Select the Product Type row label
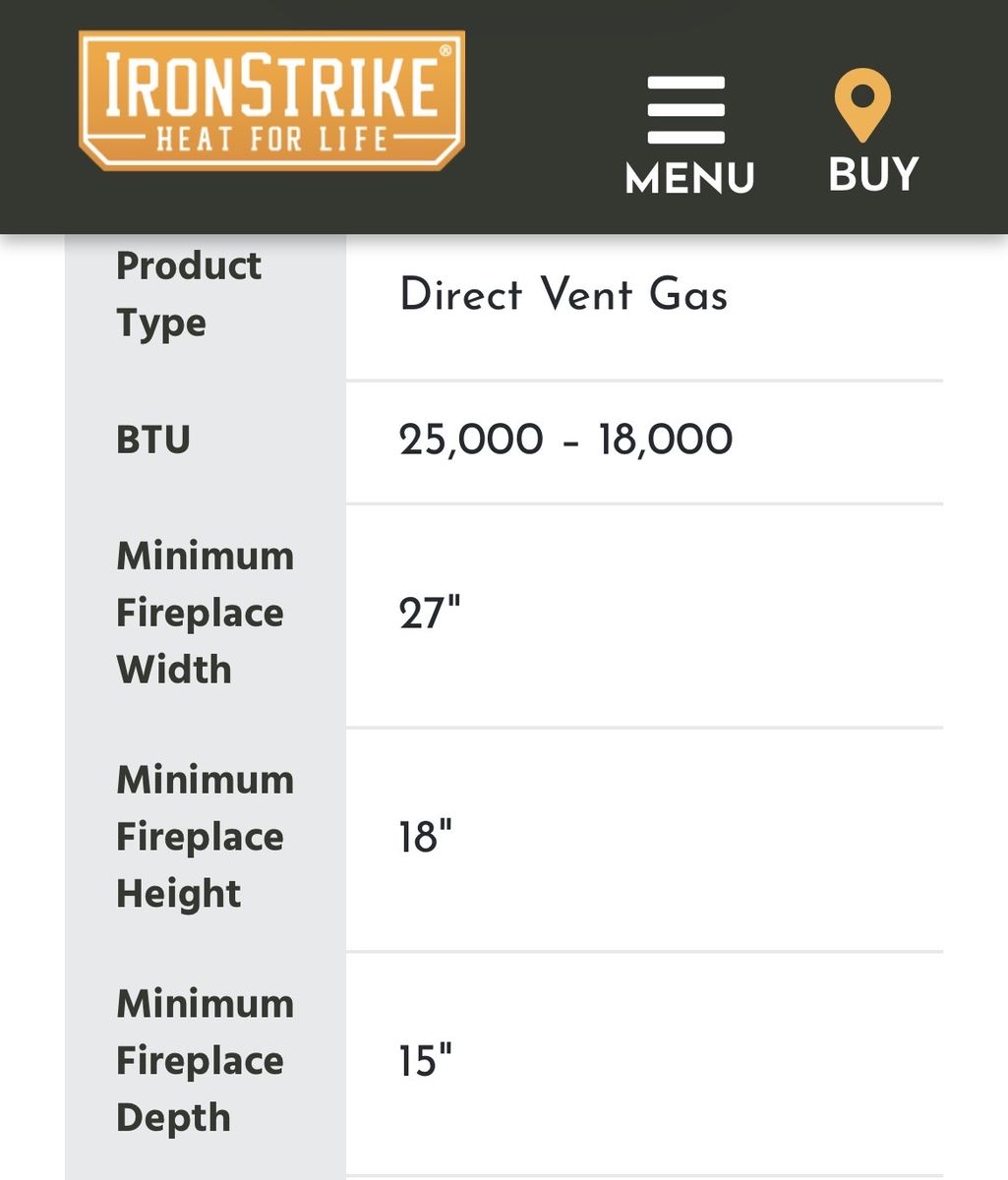Viewport: 1008px width, 1180px height. (x=189, y=294)
